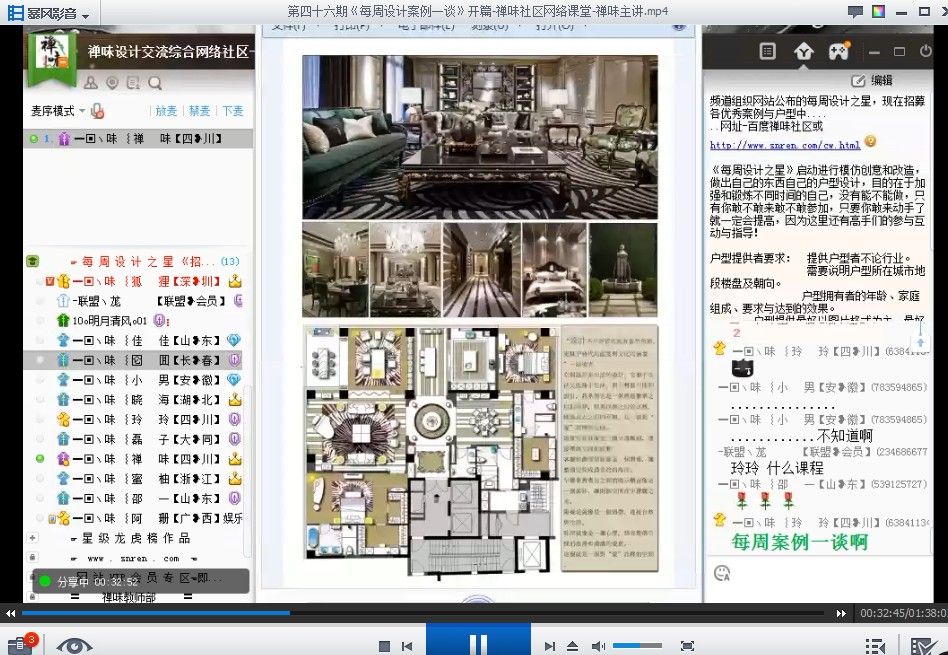The height and width of the screenshot is (655, 948).
Task: Click the 禁麦 link
Action: pos(200,111)
